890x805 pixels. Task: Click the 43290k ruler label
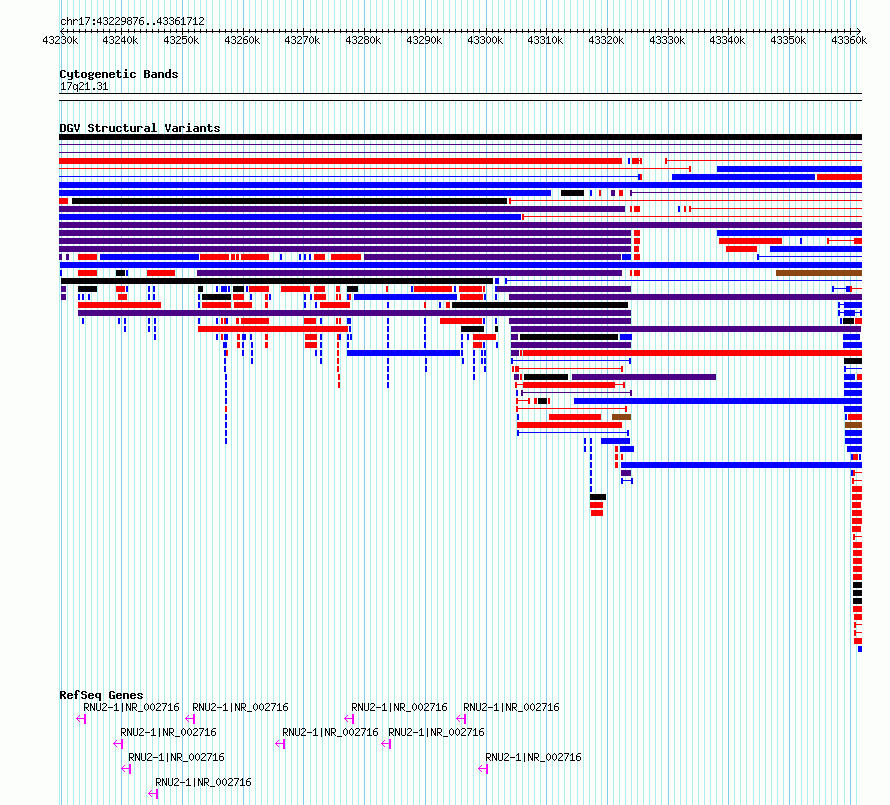pos(424,40)
